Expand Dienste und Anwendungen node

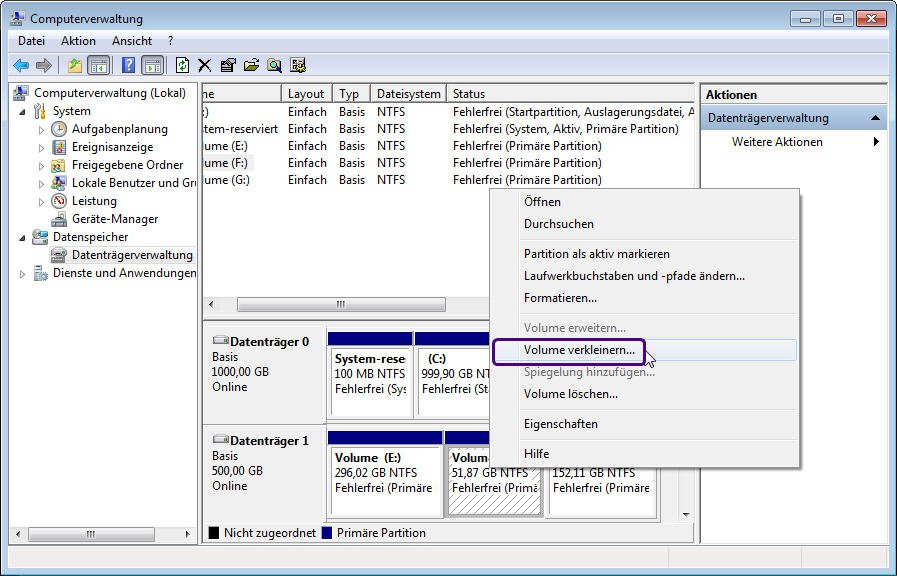tap(22, 274)
